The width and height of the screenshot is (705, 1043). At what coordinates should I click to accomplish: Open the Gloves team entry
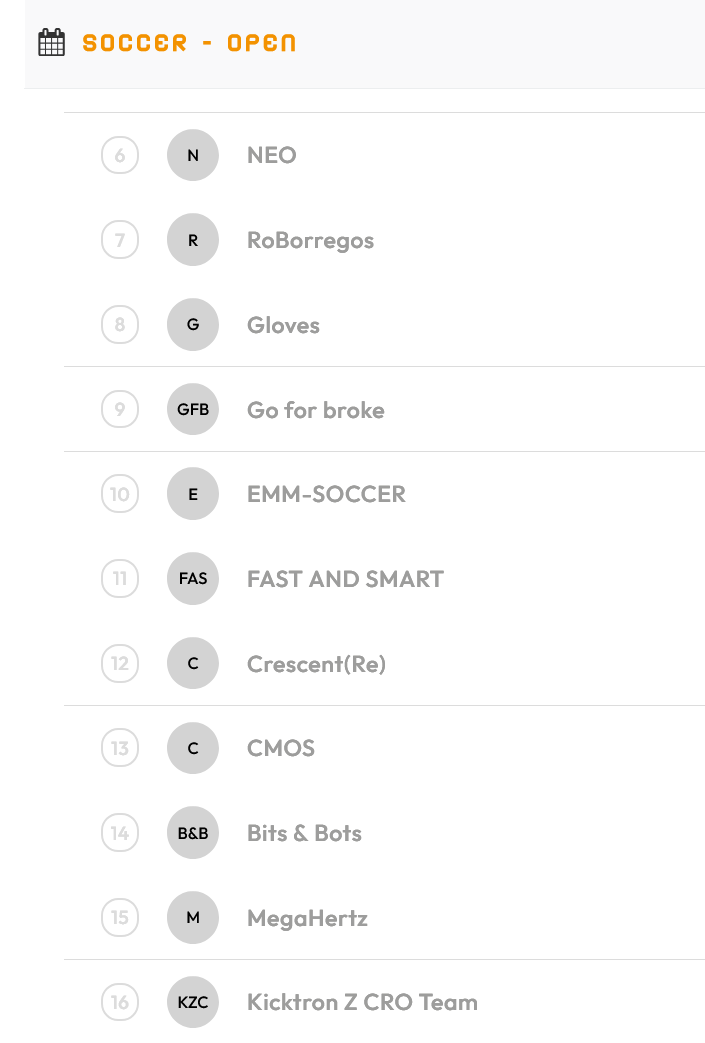(x=283, y=325)
